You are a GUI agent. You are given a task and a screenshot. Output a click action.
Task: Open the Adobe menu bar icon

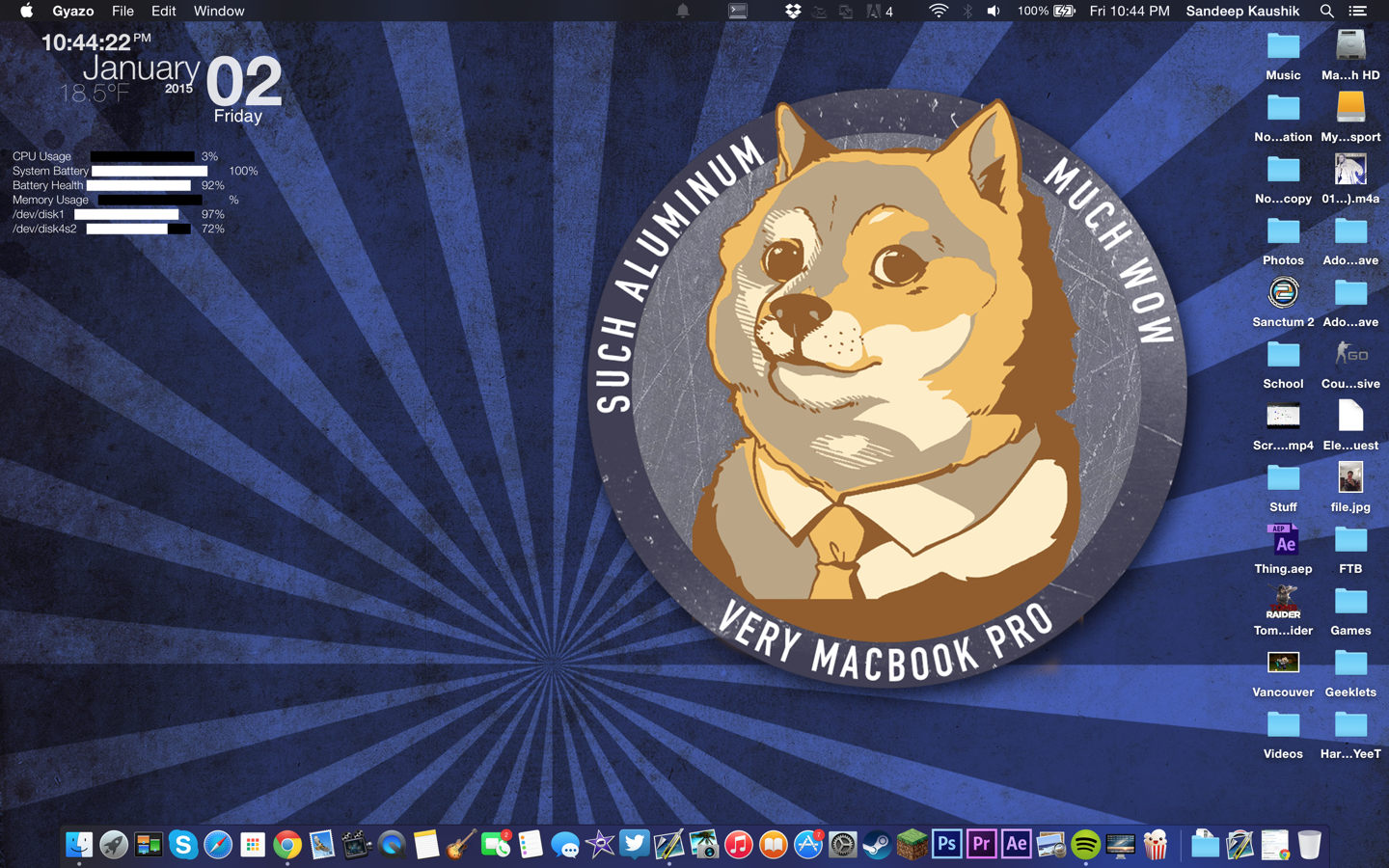[880, 11]
